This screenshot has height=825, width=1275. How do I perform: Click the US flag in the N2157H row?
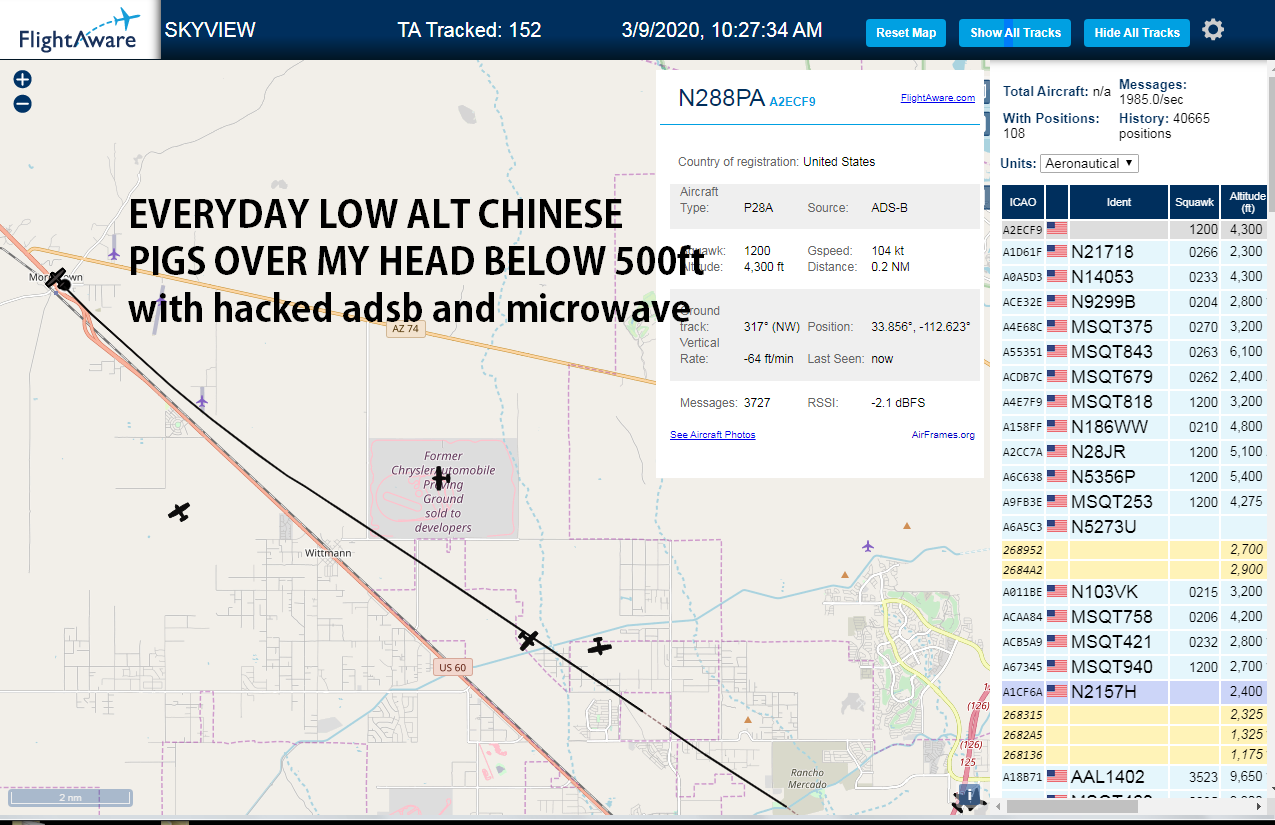(x=1057, y=691)
